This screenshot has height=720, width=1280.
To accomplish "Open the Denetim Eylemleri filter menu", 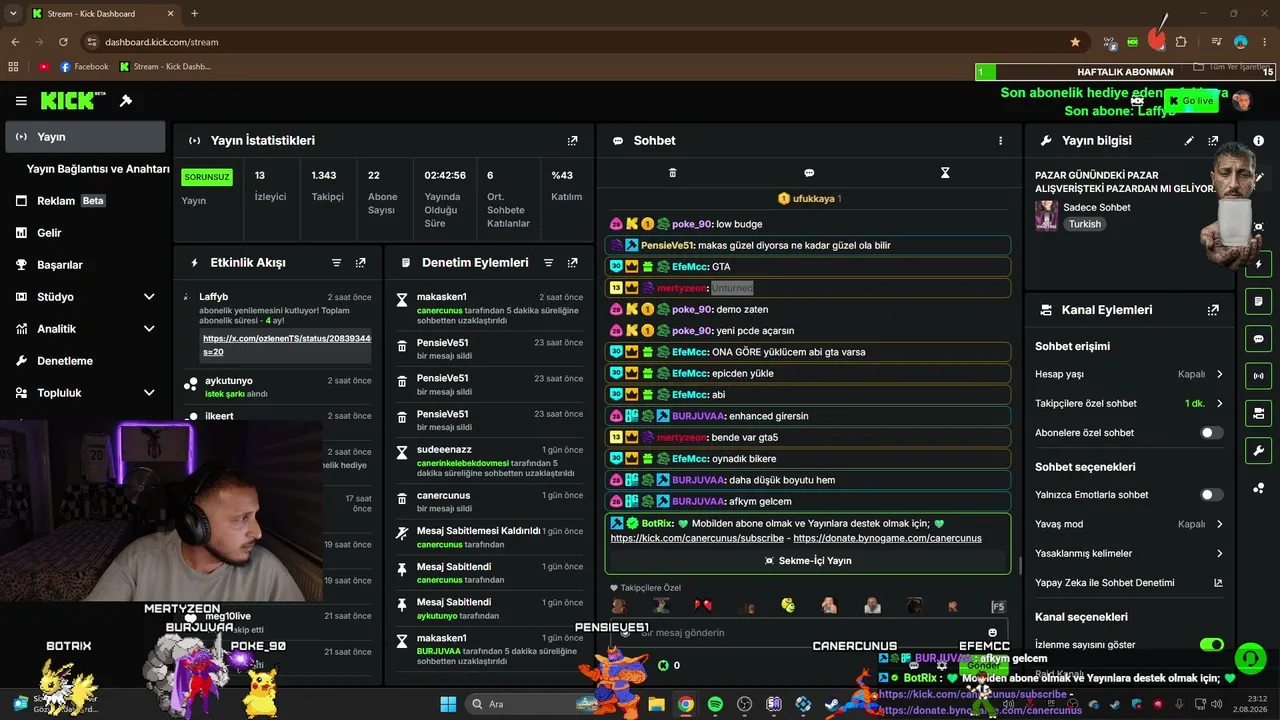I will pos(548,263).
